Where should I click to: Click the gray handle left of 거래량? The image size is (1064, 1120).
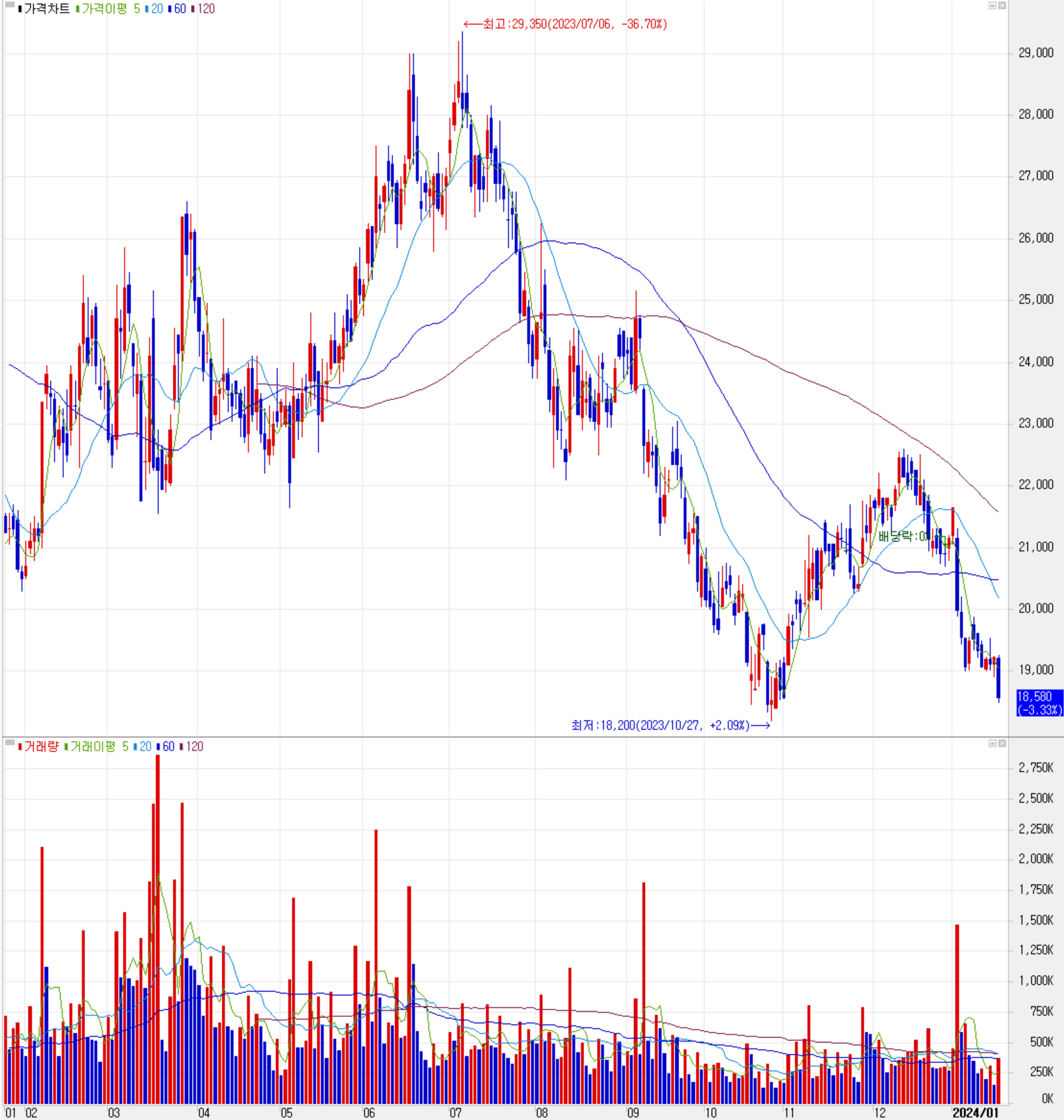coord(10,743)
